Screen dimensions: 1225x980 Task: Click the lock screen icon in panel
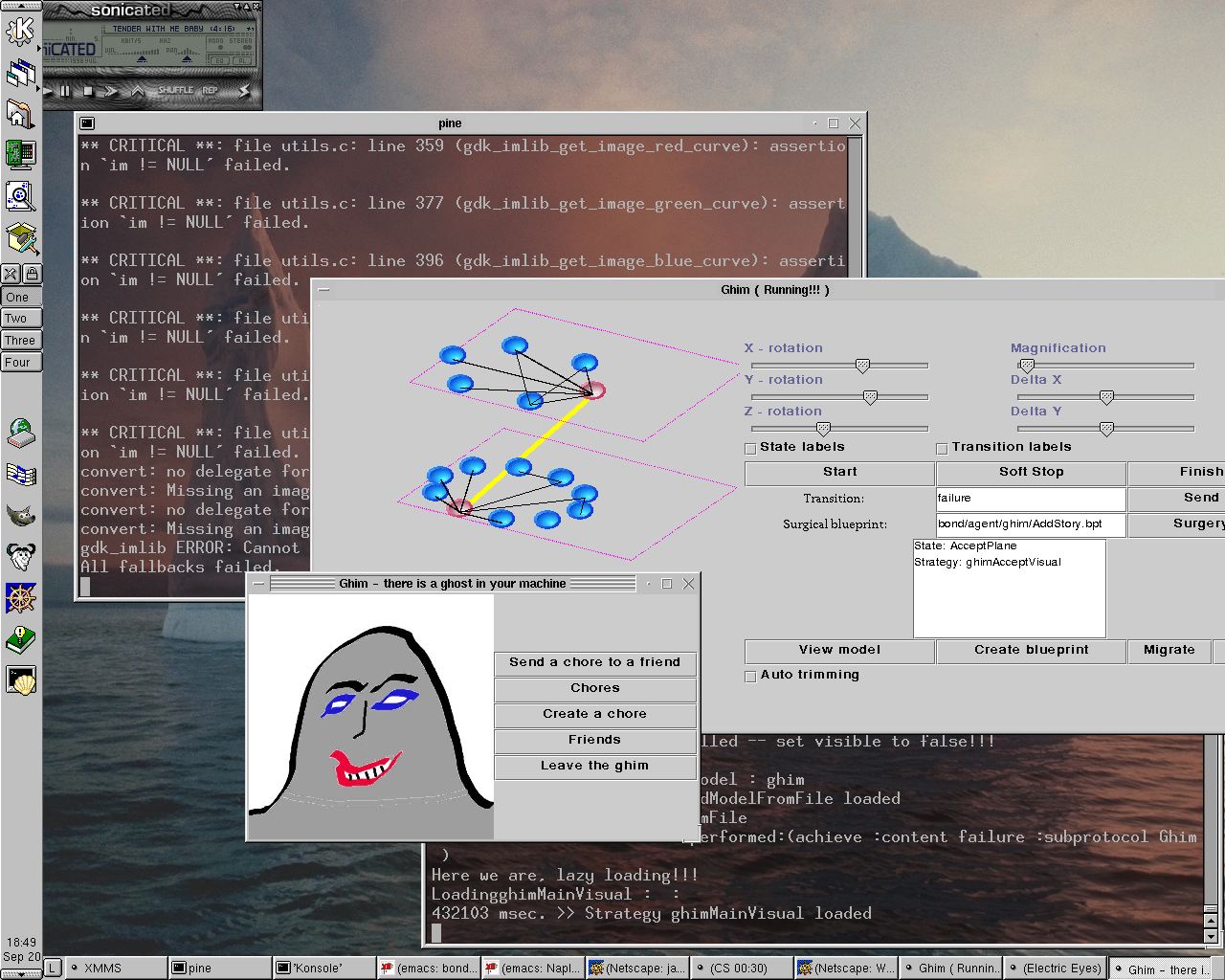[x=32, y=275]
